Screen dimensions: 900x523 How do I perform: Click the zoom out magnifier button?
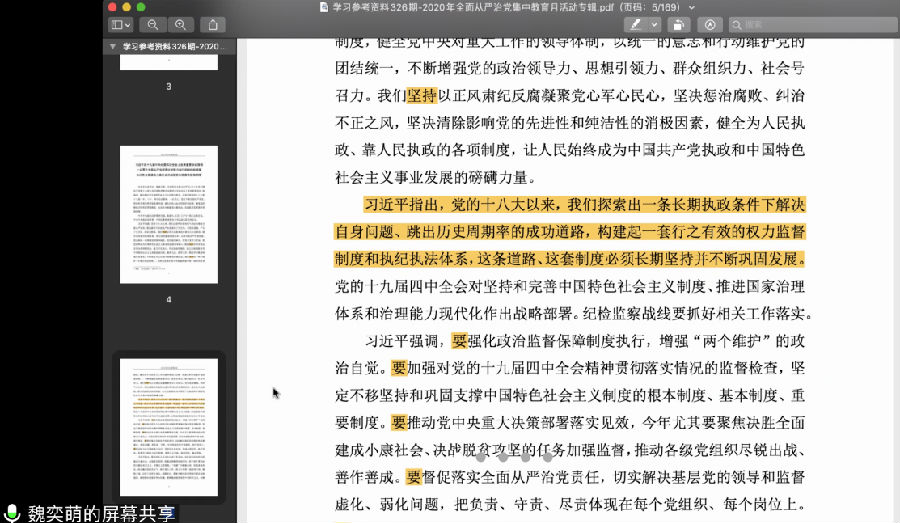point(153,24)
